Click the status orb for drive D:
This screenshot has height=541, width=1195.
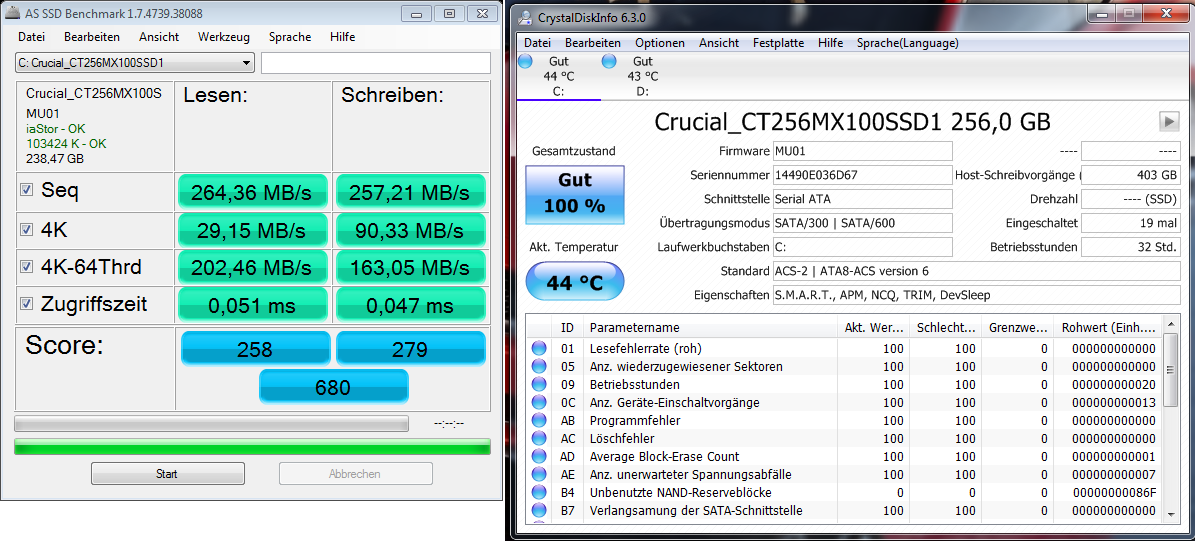(x=609, y=61)
